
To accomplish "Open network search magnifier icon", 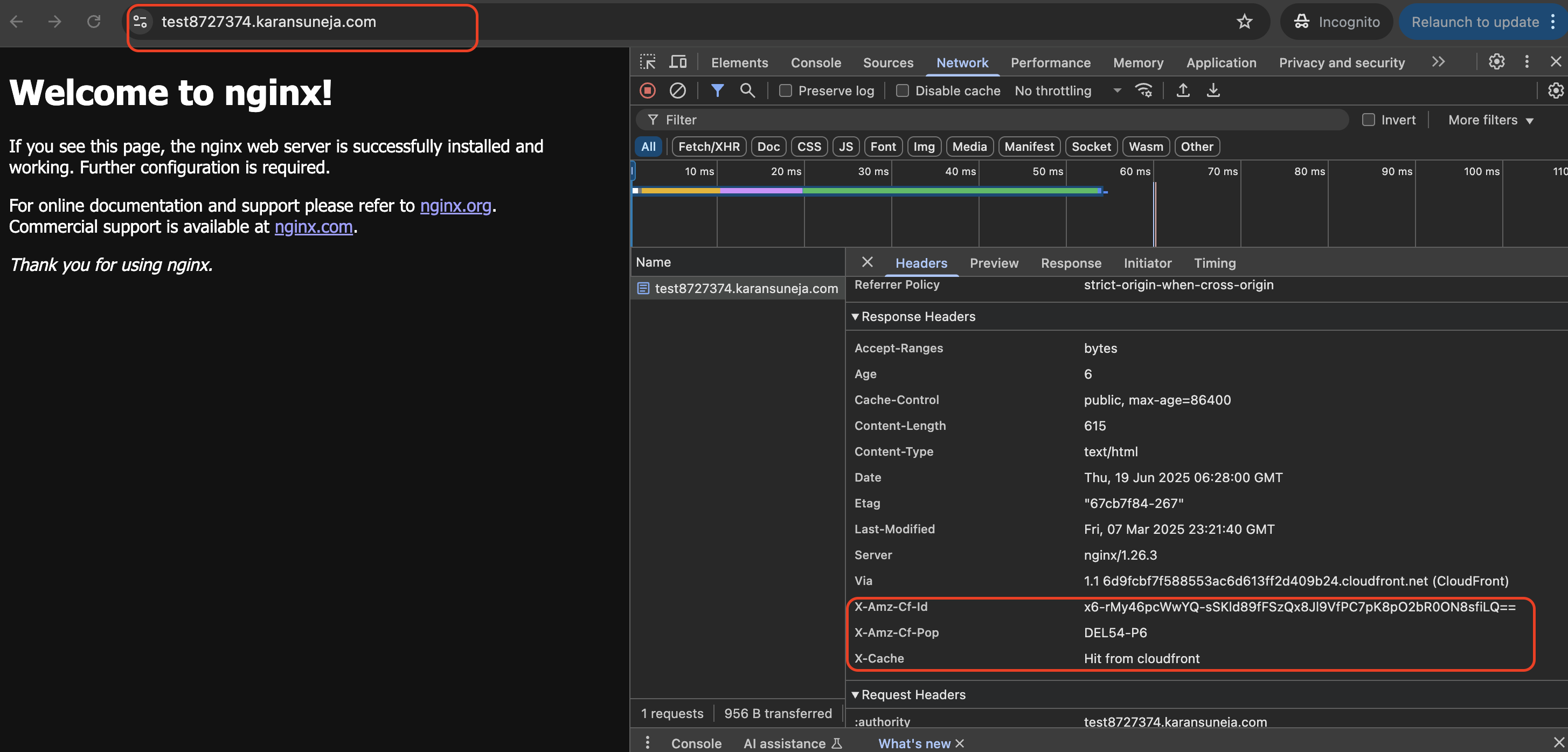I will pyautogui.click(x=747, y=90).
